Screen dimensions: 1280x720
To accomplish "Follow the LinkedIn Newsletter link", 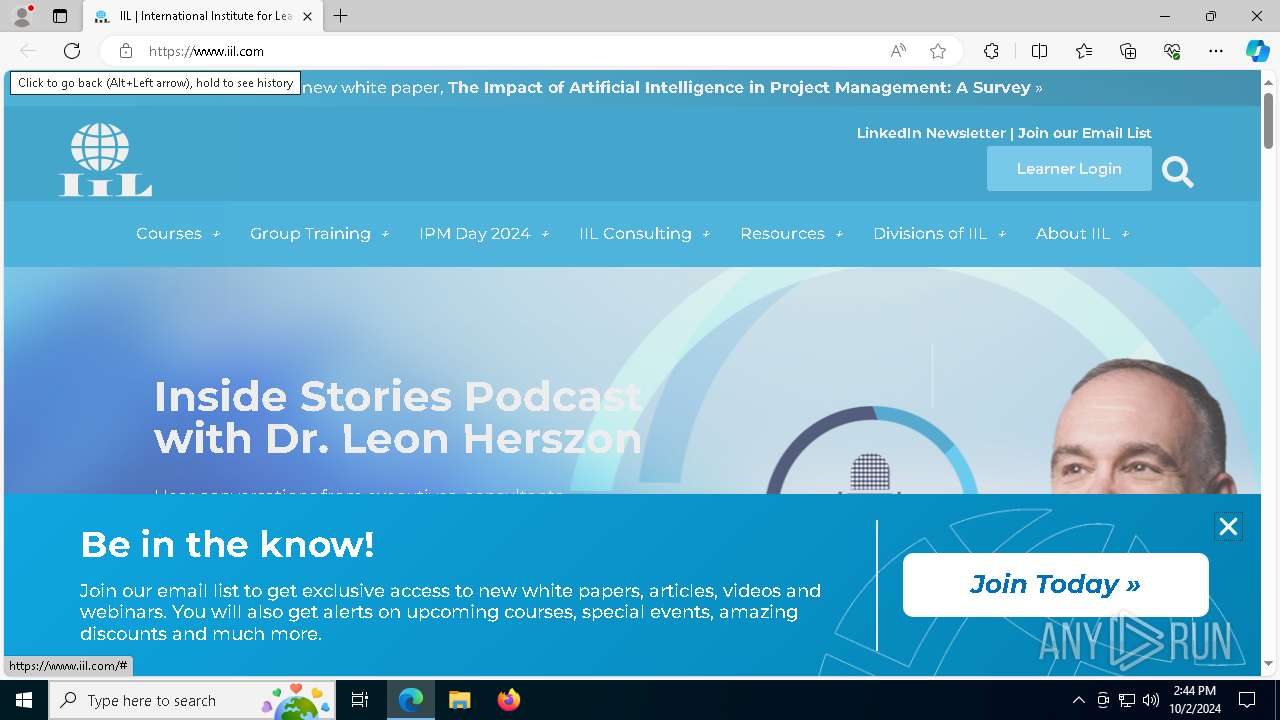I will click(931, 133).
